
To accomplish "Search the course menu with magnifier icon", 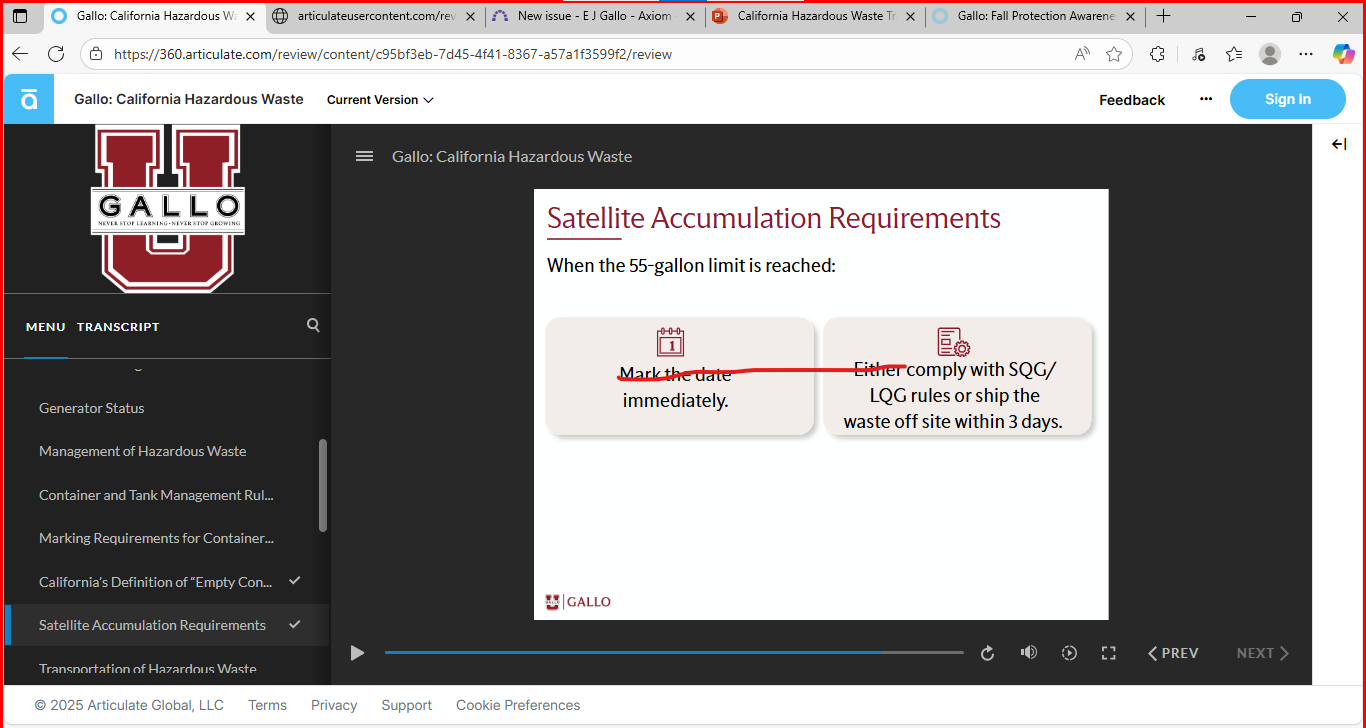I will pyautogui.click(x=313, y=325).
